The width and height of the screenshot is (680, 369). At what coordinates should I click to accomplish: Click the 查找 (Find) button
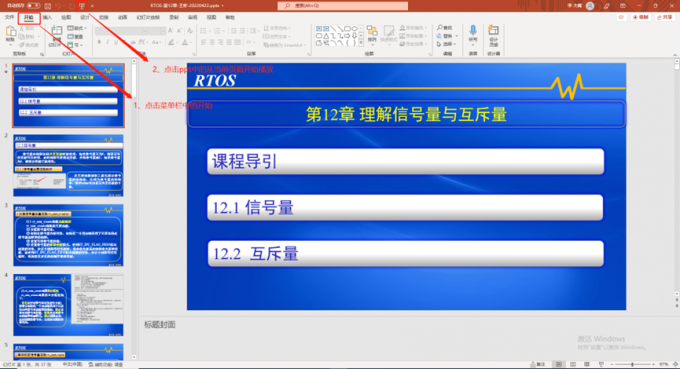(x=445, y=28)
